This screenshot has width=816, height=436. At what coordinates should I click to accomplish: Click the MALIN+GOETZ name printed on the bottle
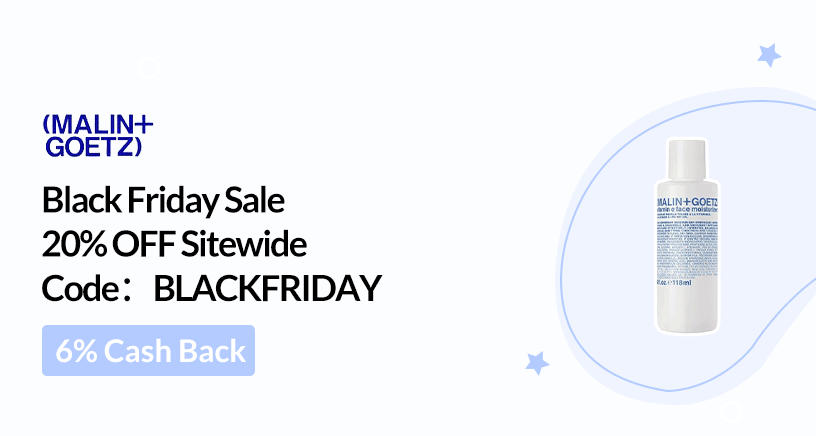[x=691, y=200]
